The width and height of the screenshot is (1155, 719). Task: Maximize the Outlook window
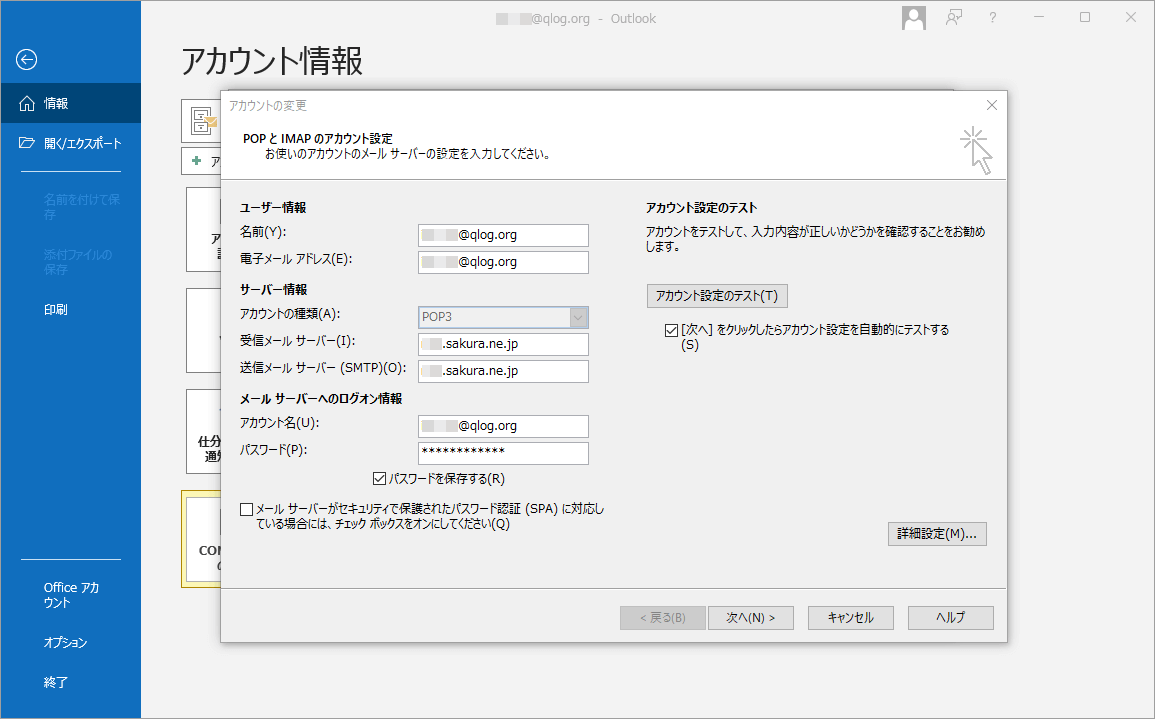[x=1085, y=18]
